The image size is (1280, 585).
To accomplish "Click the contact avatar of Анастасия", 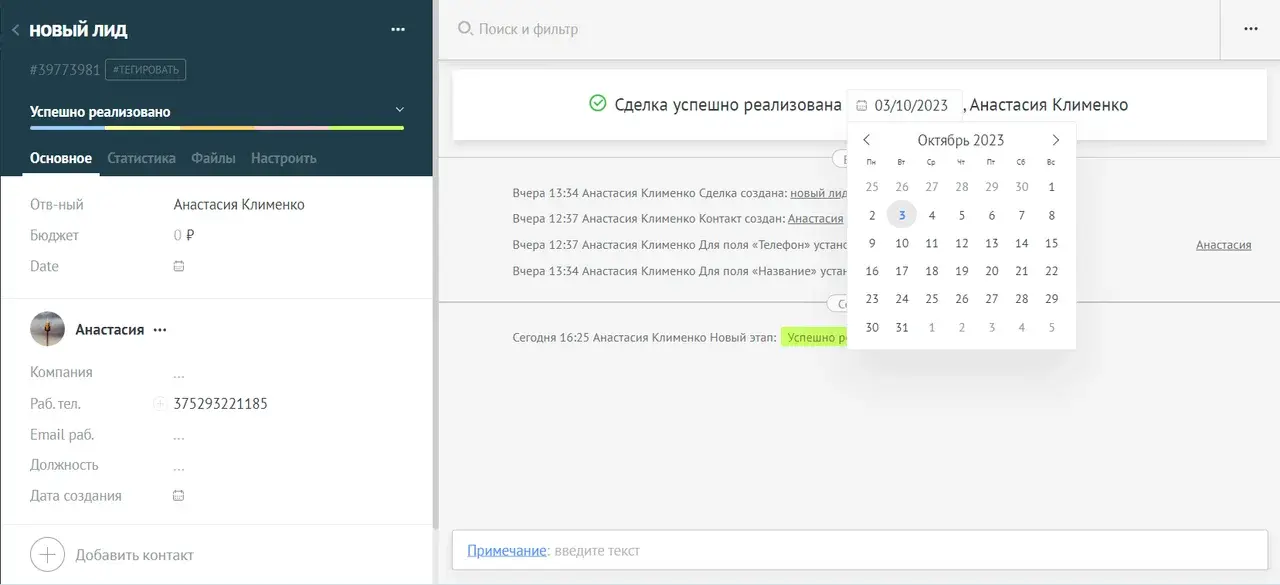I will coord(47,329).
